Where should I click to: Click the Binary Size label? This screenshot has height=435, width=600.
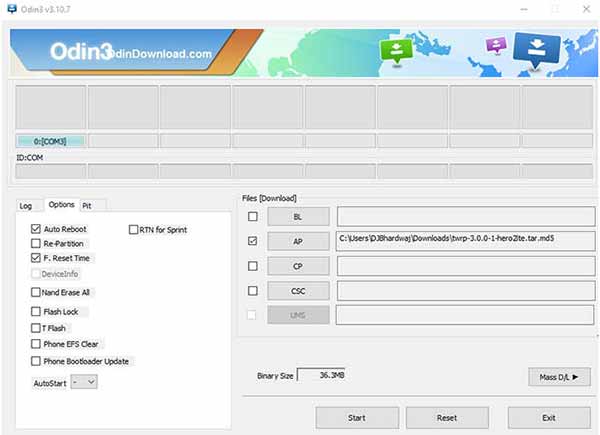coord(275,376)
